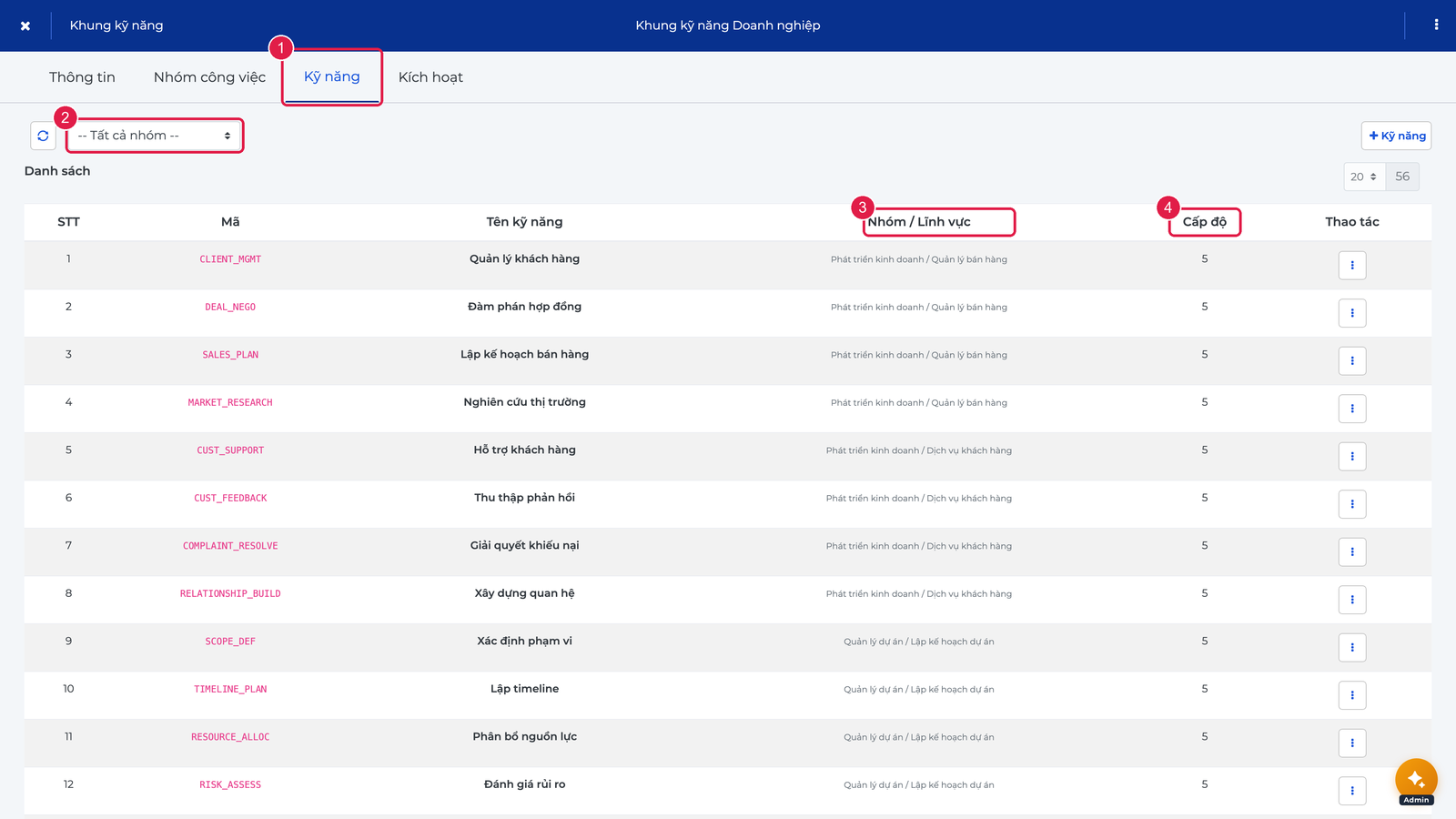
Task: Select the Kỹ năng tab
Action: (332, 77)
